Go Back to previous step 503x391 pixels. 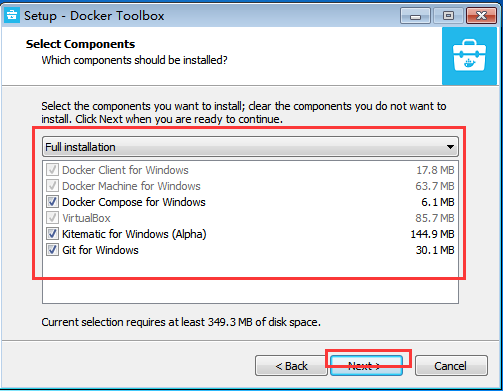pyautogui.click(x=291, y=366)
